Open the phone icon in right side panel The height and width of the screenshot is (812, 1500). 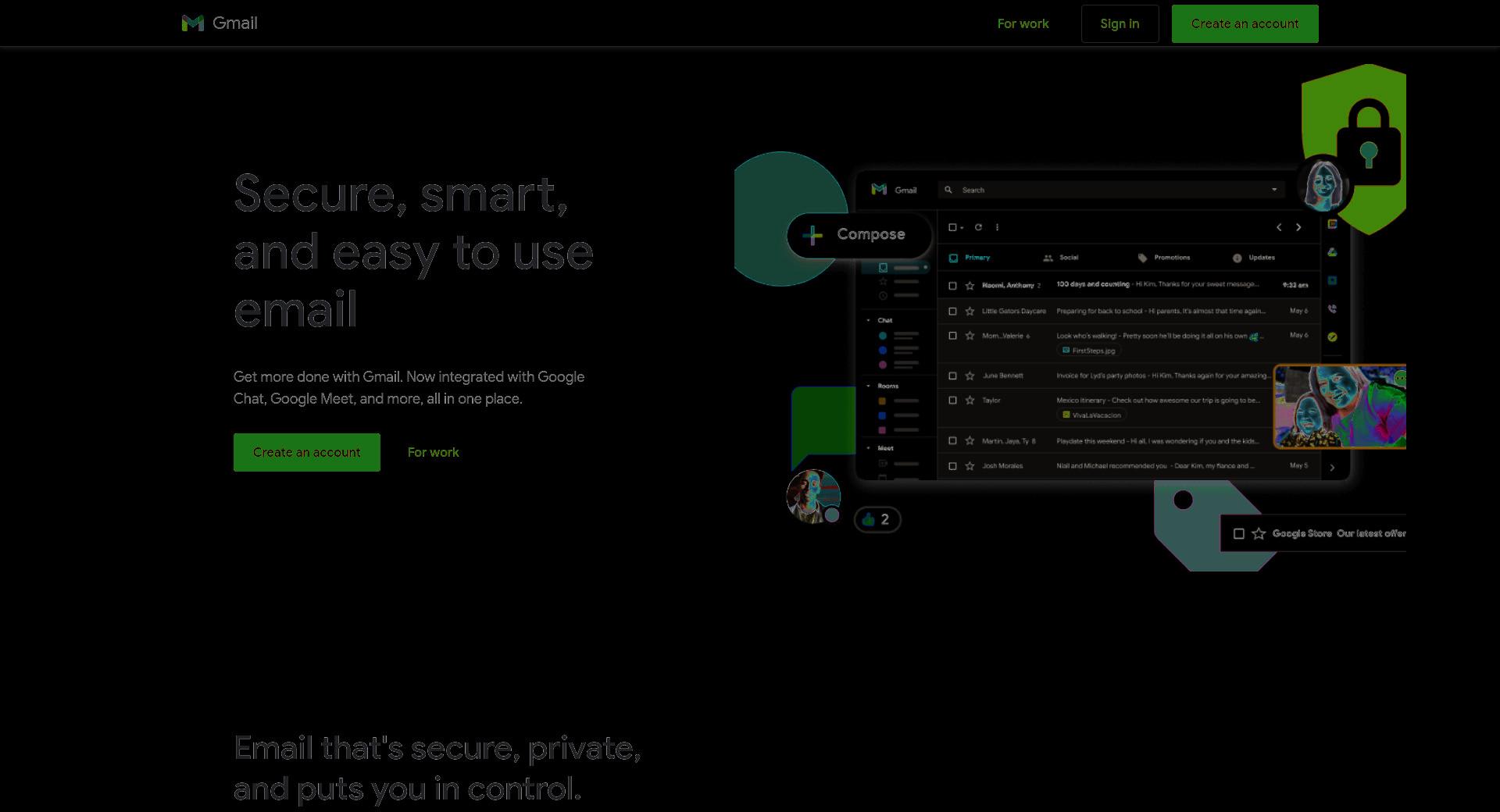[1332, 309]
